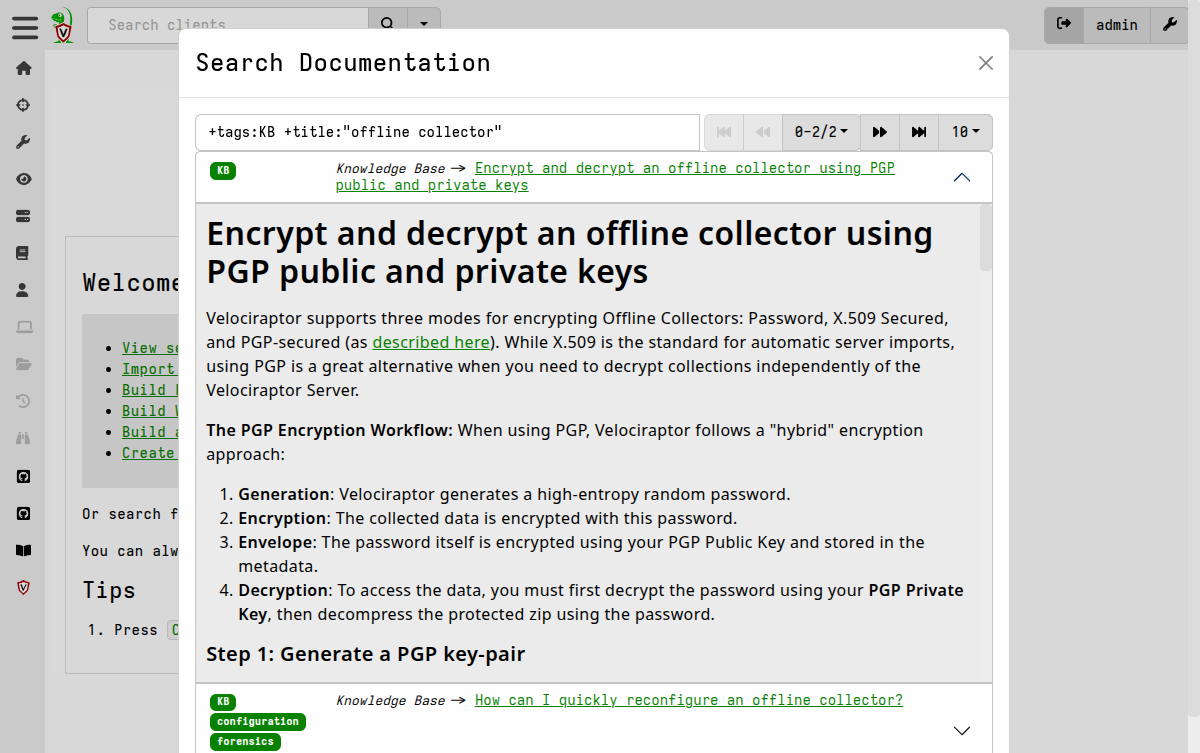Collapse the encrypt offline collector article
Screen dimensions: 1200x753
(961, 177)
